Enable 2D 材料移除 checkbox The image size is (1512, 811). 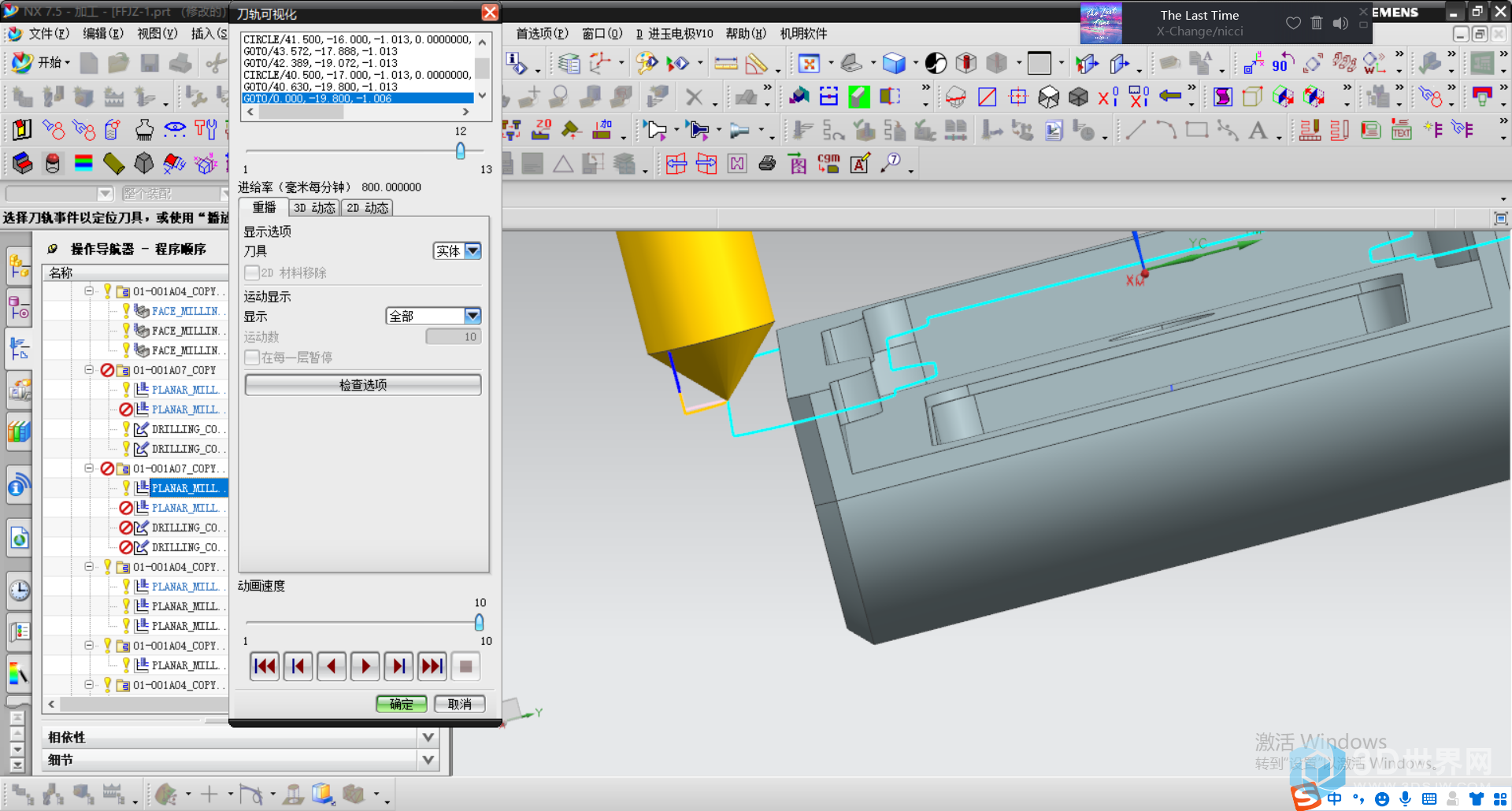click(x=252, y=272)
